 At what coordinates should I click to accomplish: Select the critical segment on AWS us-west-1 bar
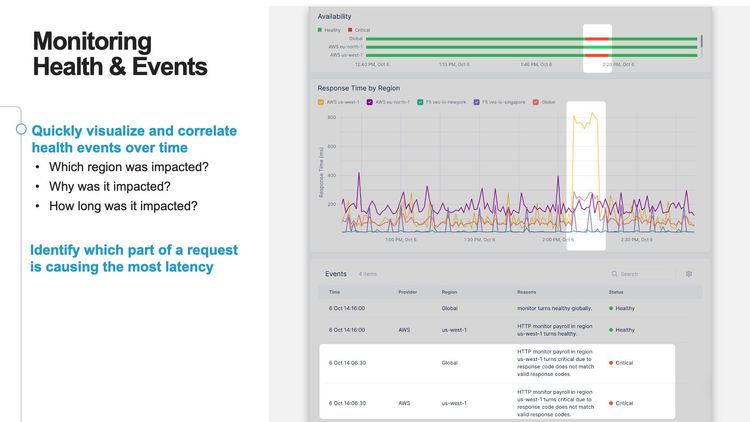(596, 54)
